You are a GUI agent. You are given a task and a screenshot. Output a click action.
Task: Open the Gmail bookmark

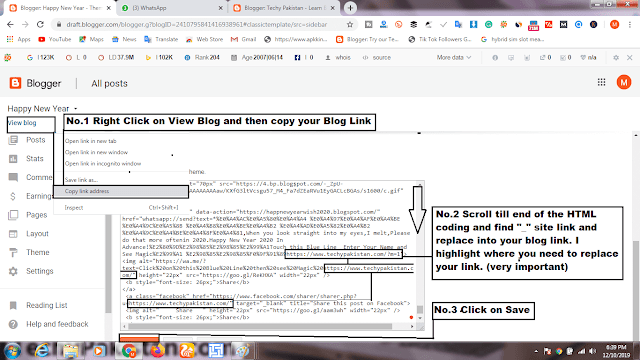pos(244,40)
